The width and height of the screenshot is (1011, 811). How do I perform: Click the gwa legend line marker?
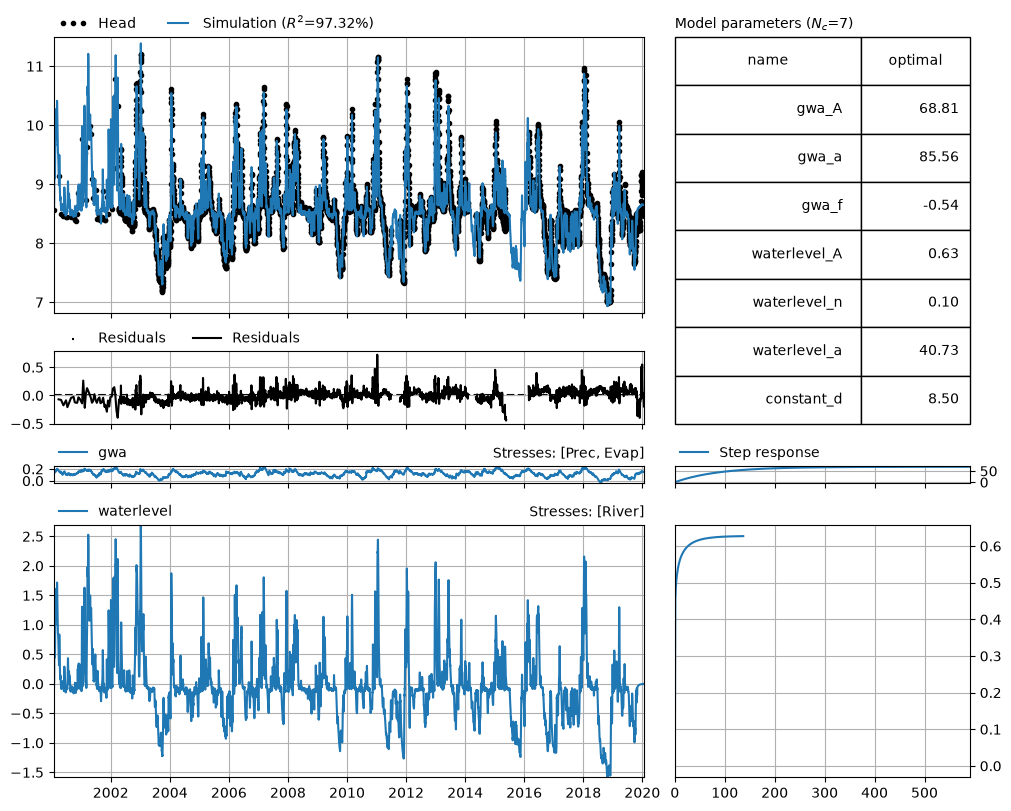pos(73,453)
